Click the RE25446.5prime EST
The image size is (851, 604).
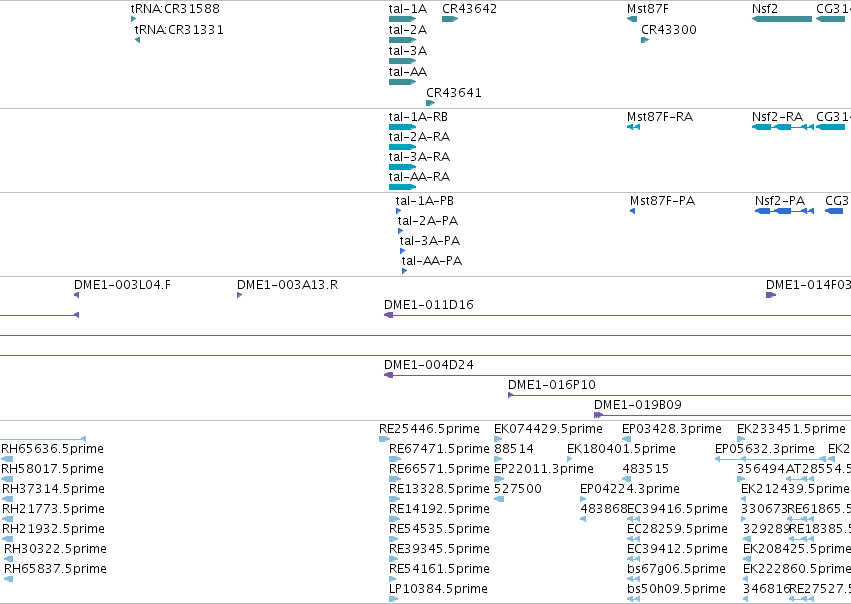384,440
